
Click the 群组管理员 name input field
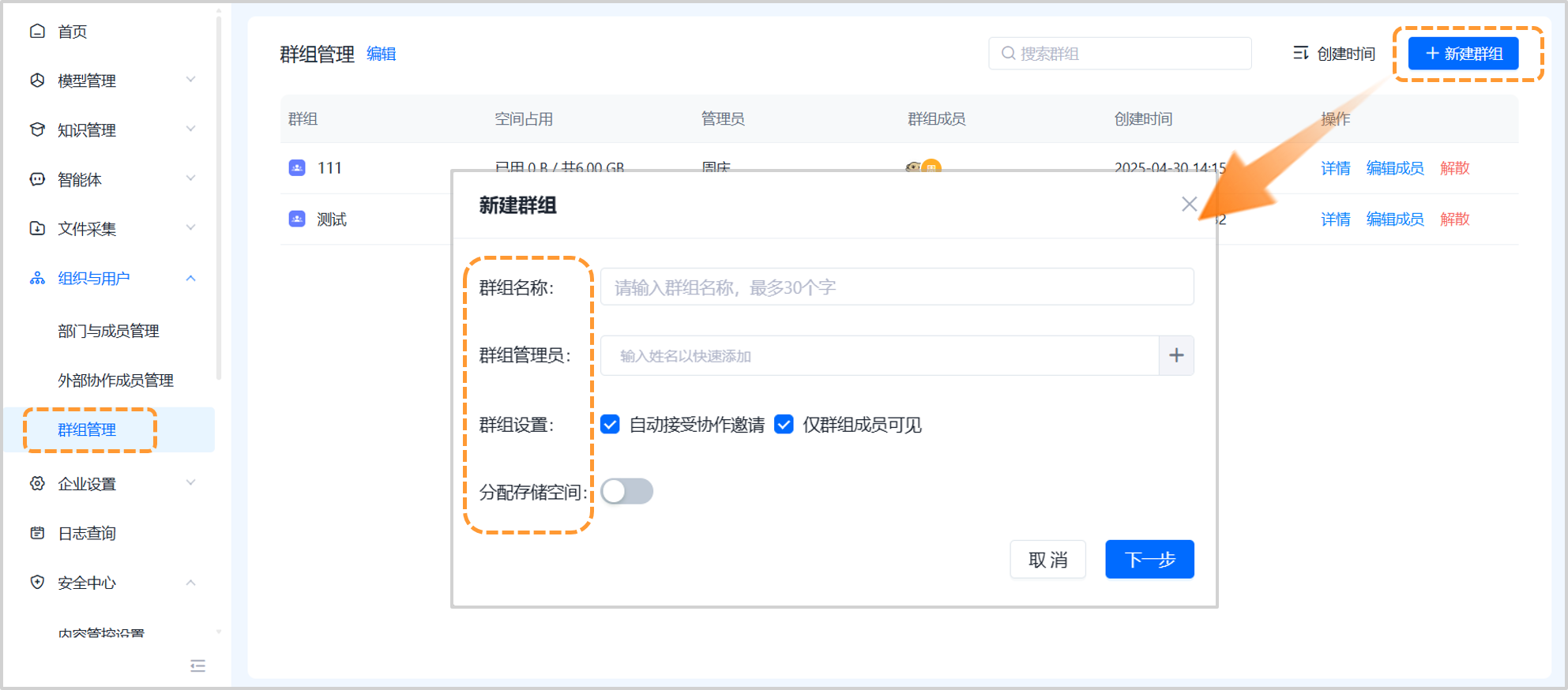(x=879, y=355)
